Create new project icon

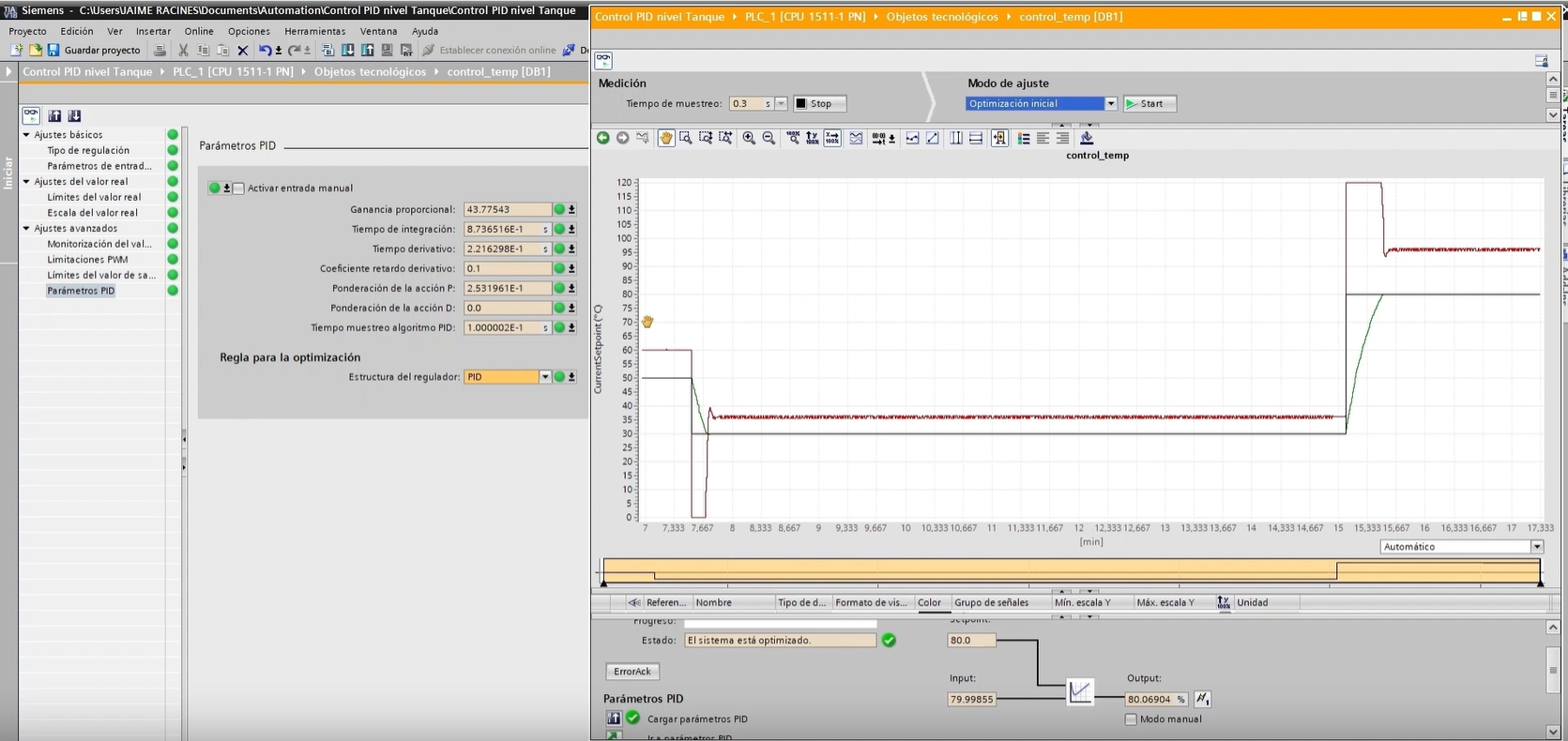(x=16, y=50)
